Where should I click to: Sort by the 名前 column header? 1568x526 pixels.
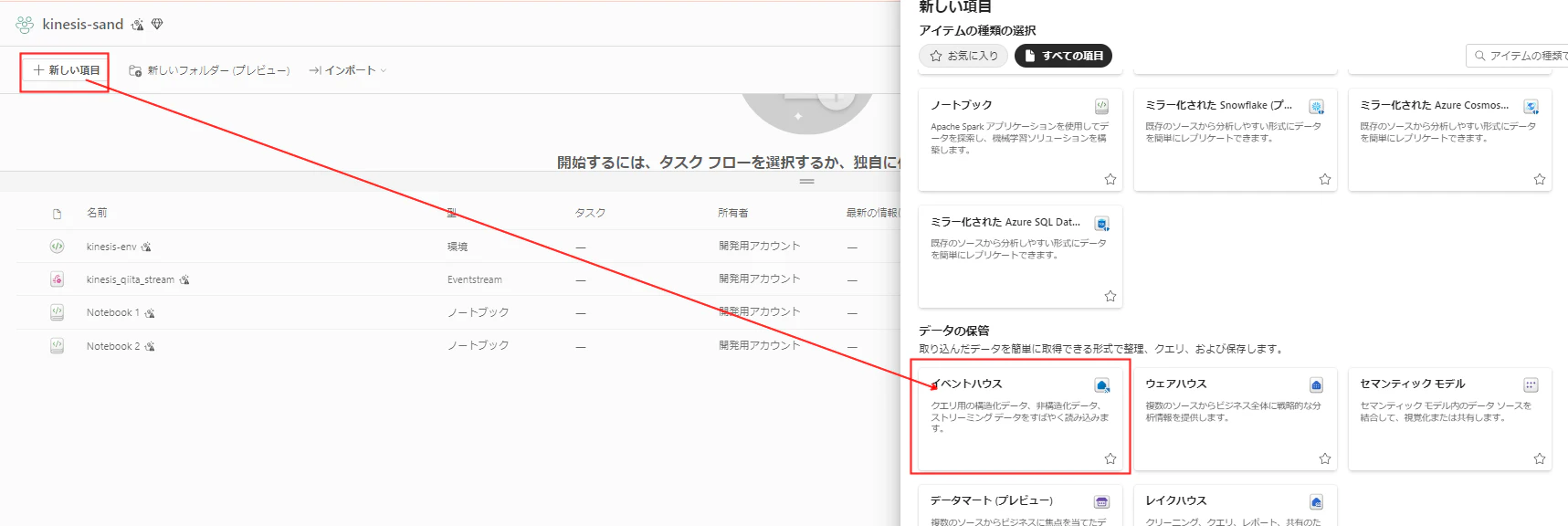coord(97,213)
